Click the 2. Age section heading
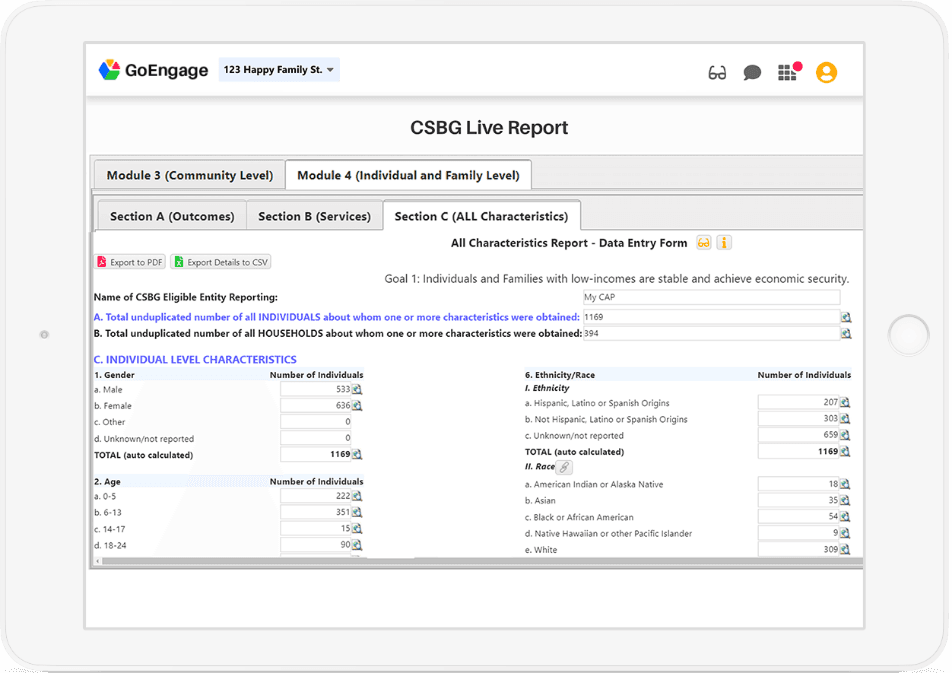 pyautogui.click(x=107, y=482)
